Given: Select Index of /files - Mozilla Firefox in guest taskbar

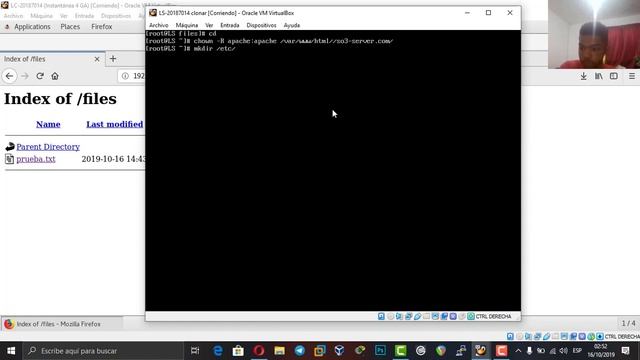Looking at the screenshot, I should (x=61, y=324).
